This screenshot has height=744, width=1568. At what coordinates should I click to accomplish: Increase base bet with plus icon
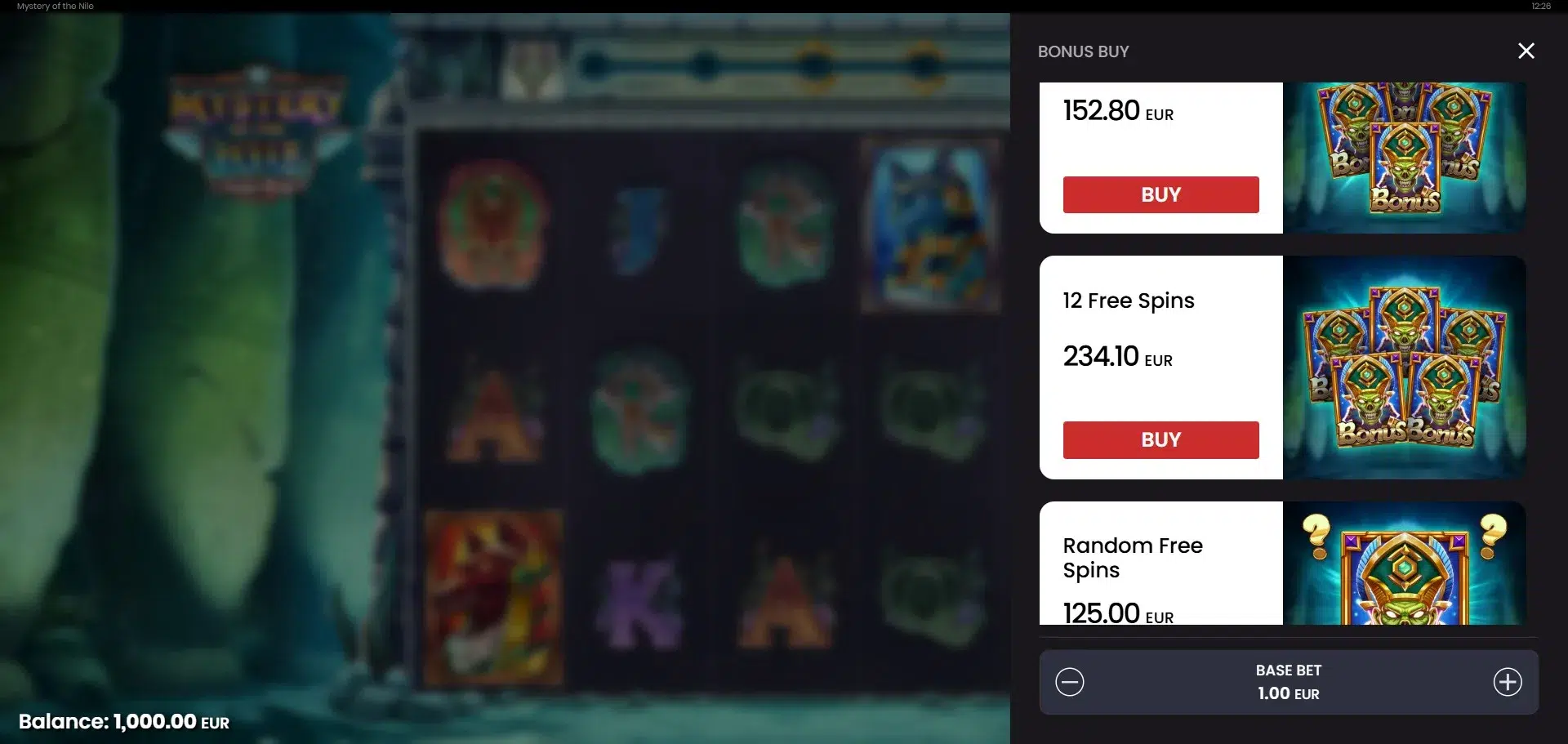[x=1508, y=682]
